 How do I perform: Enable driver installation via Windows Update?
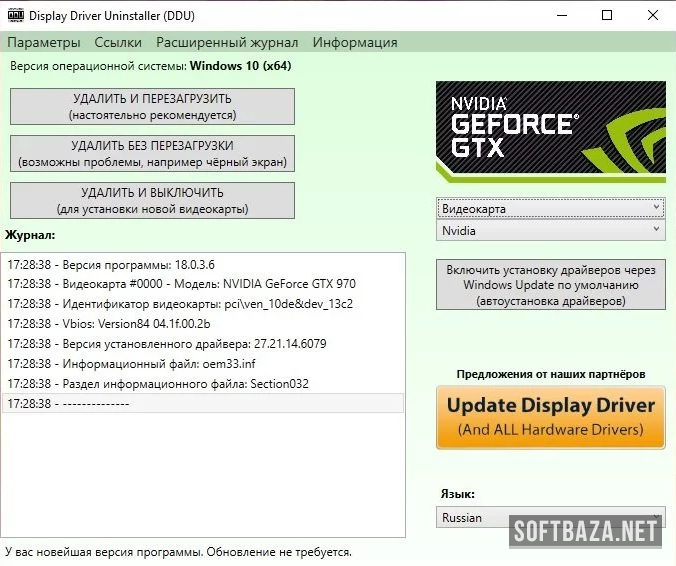550,285
